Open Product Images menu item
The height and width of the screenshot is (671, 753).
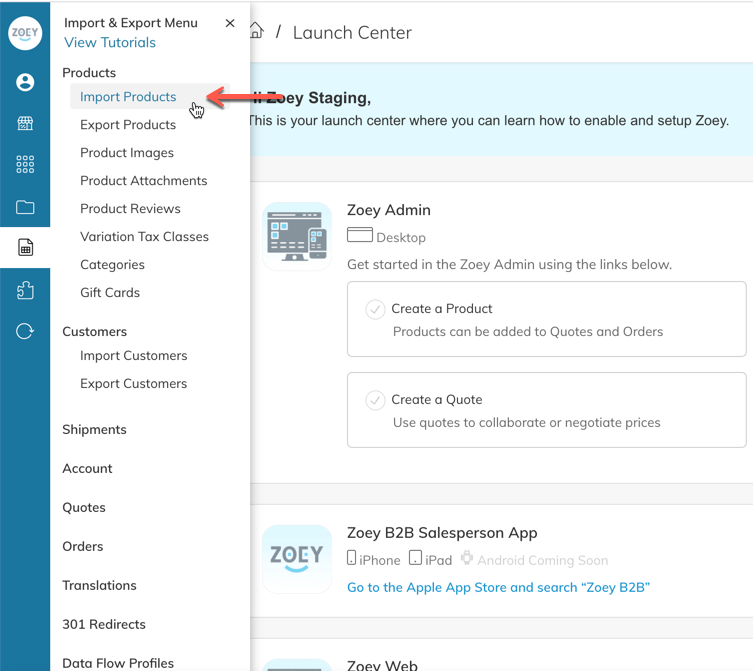[x=127, y=153]
